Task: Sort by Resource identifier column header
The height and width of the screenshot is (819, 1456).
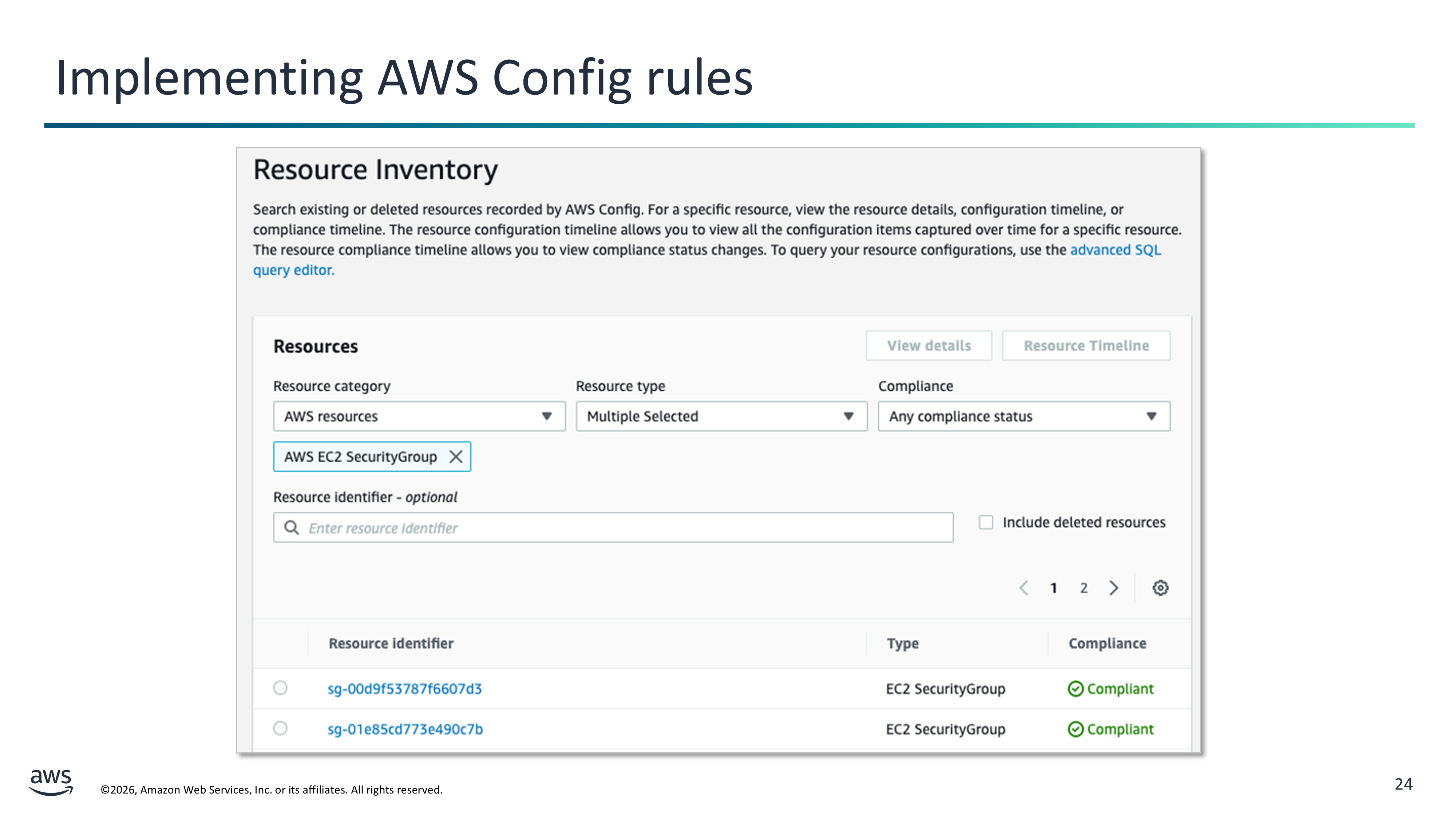Action: [x=391, y=643]
